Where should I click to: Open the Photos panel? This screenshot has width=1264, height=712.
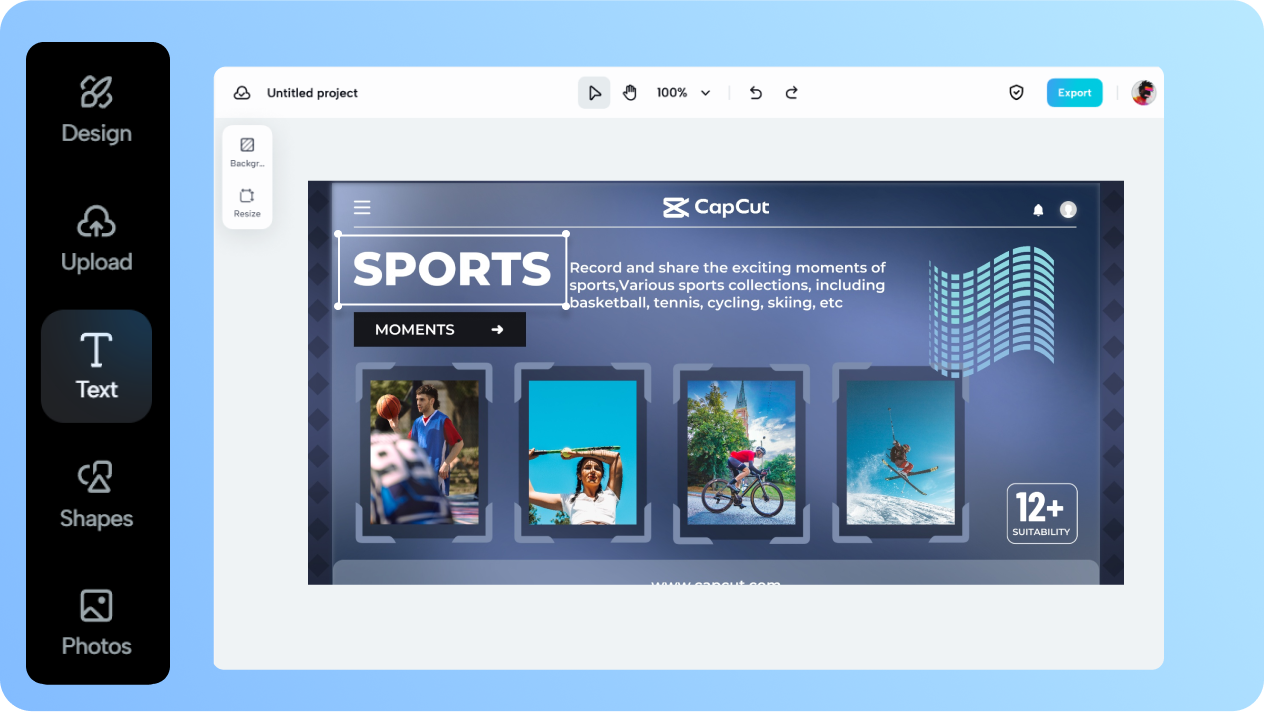coord(96,621)
